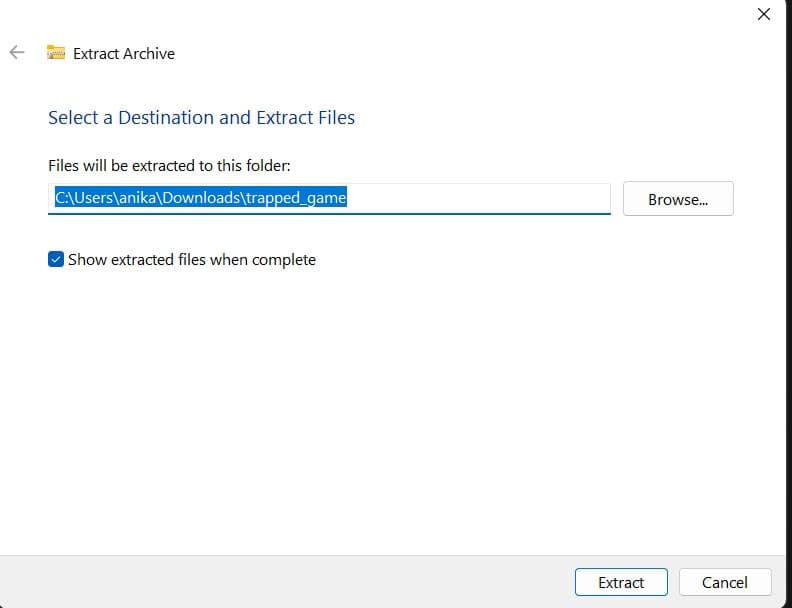This screenshot has width=792, height=608.
Task: Click the checkbox label text Show extracted files
Action: 191,259
